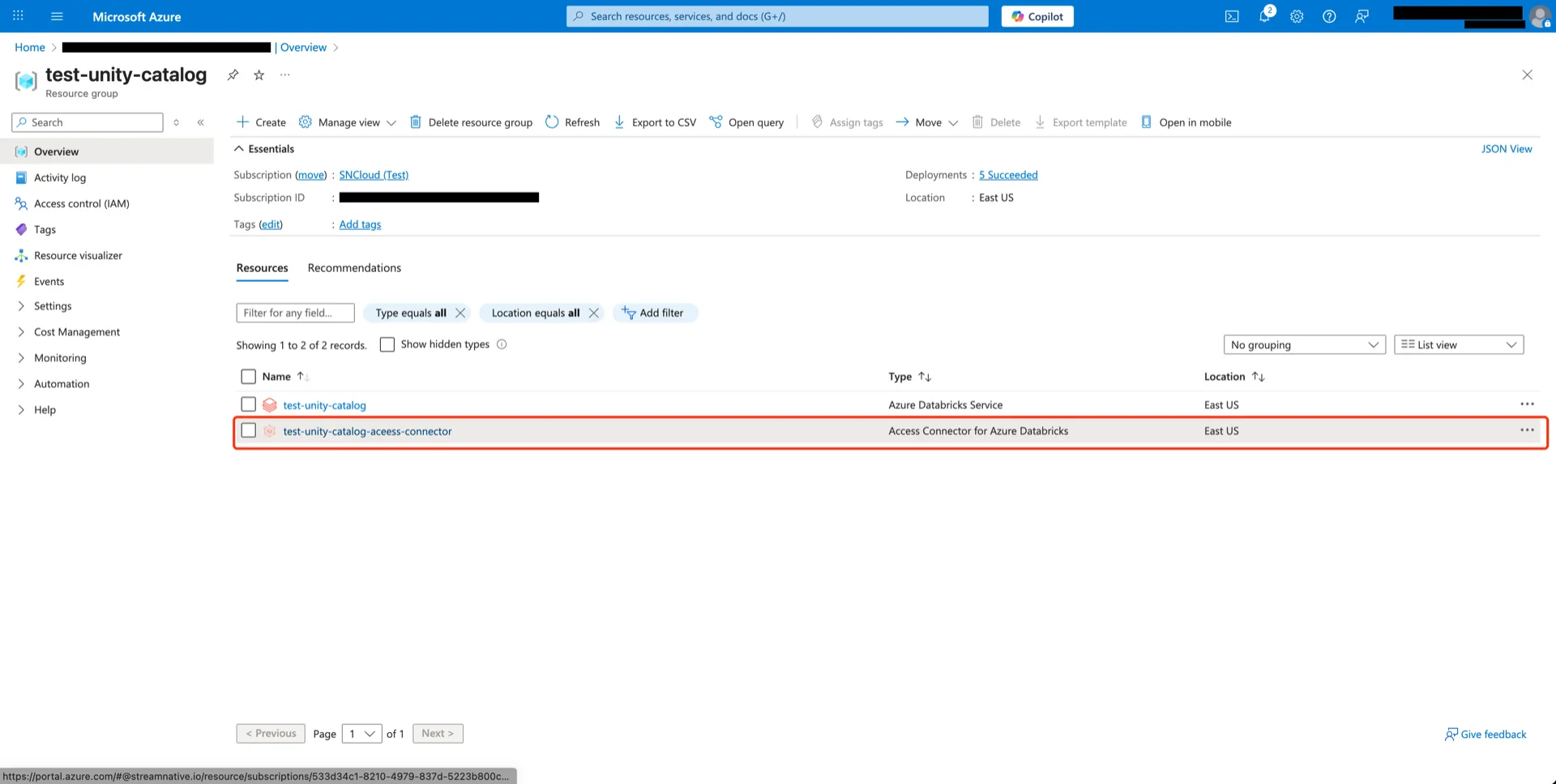Click Open query
This screenshot has height=784, width=1556.
746,122
